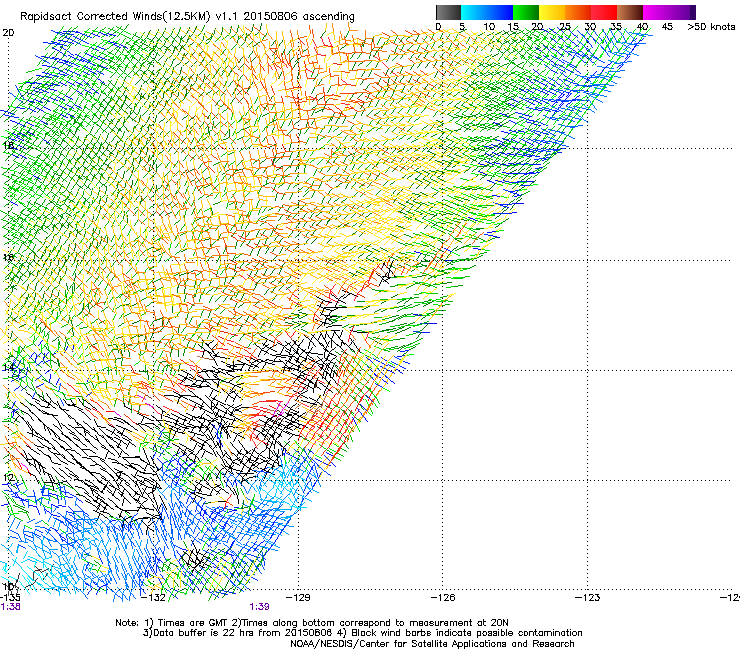Click the green 15–20 knots color segment
The width and height of the screenshot is (740, 650).
(526, 12)
